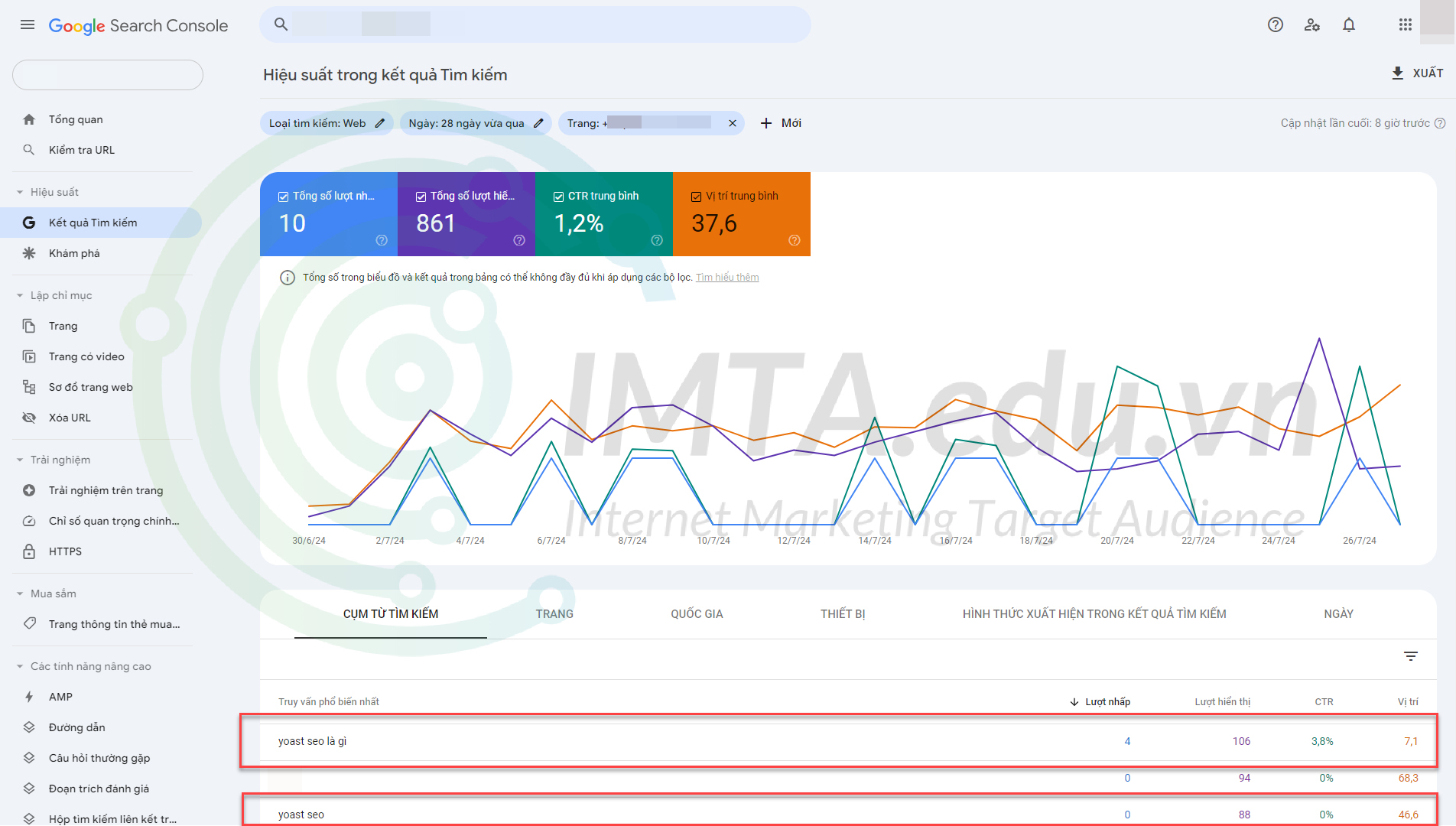Toggle the CTR trung bình checkbox
This screenshot has width=1456, height=826.
558,197
